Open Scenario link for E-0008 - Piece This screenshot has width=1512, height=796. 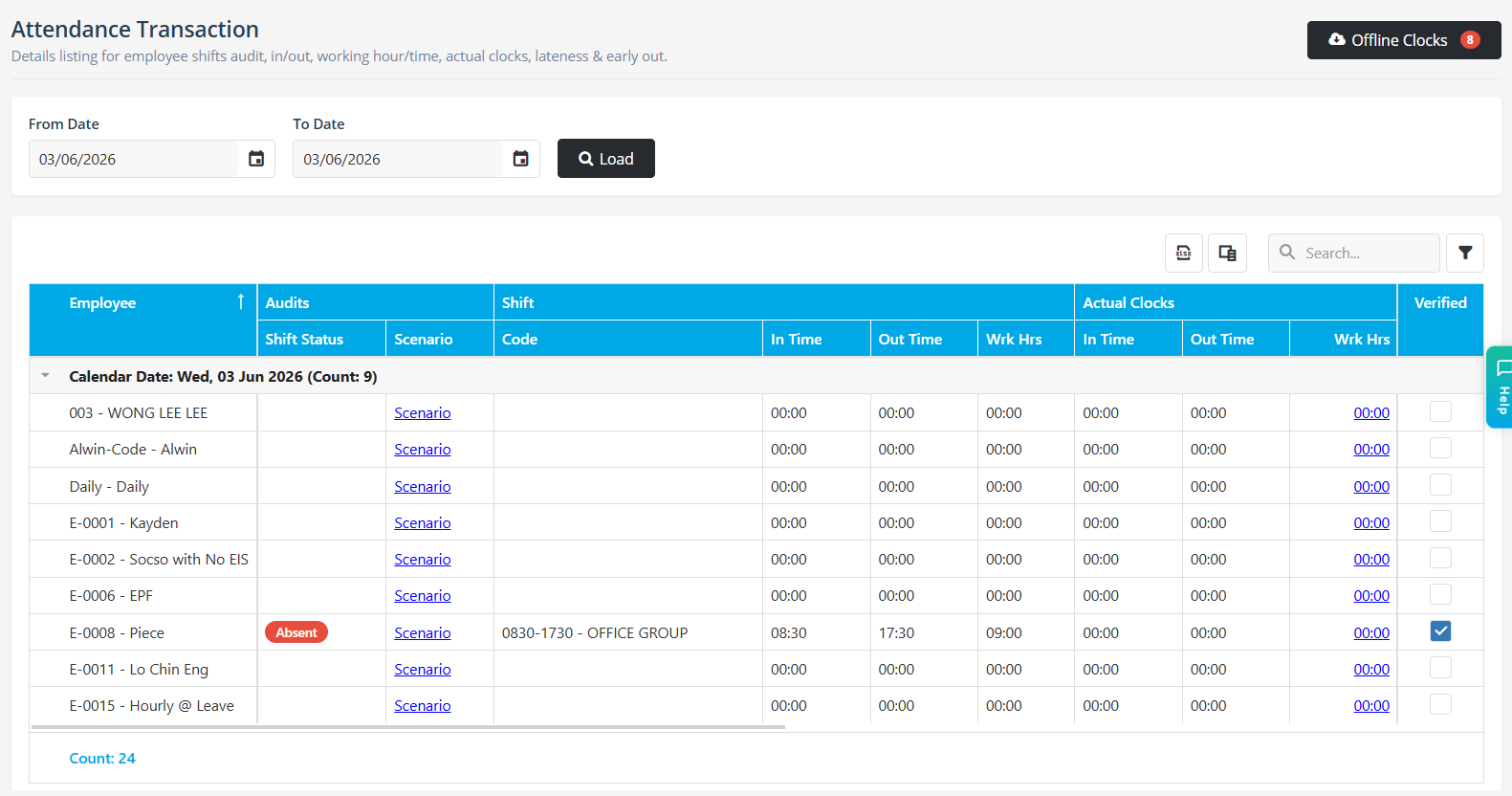pyautogui.click(x=423, y=633)
